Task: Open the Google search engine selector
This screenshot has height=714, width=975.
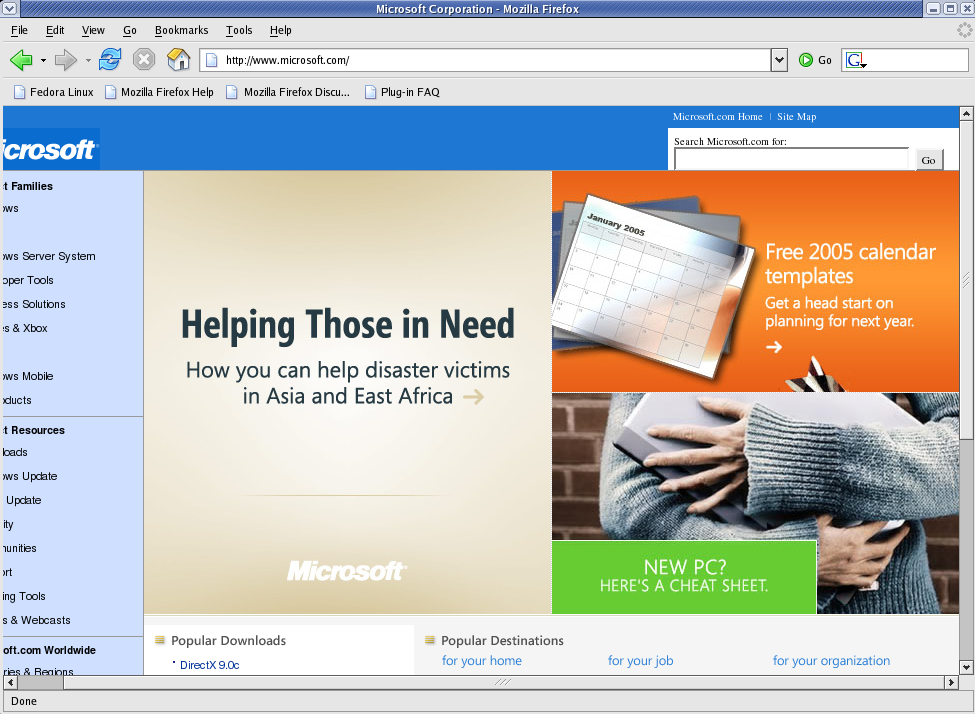Action: point(856,60)
